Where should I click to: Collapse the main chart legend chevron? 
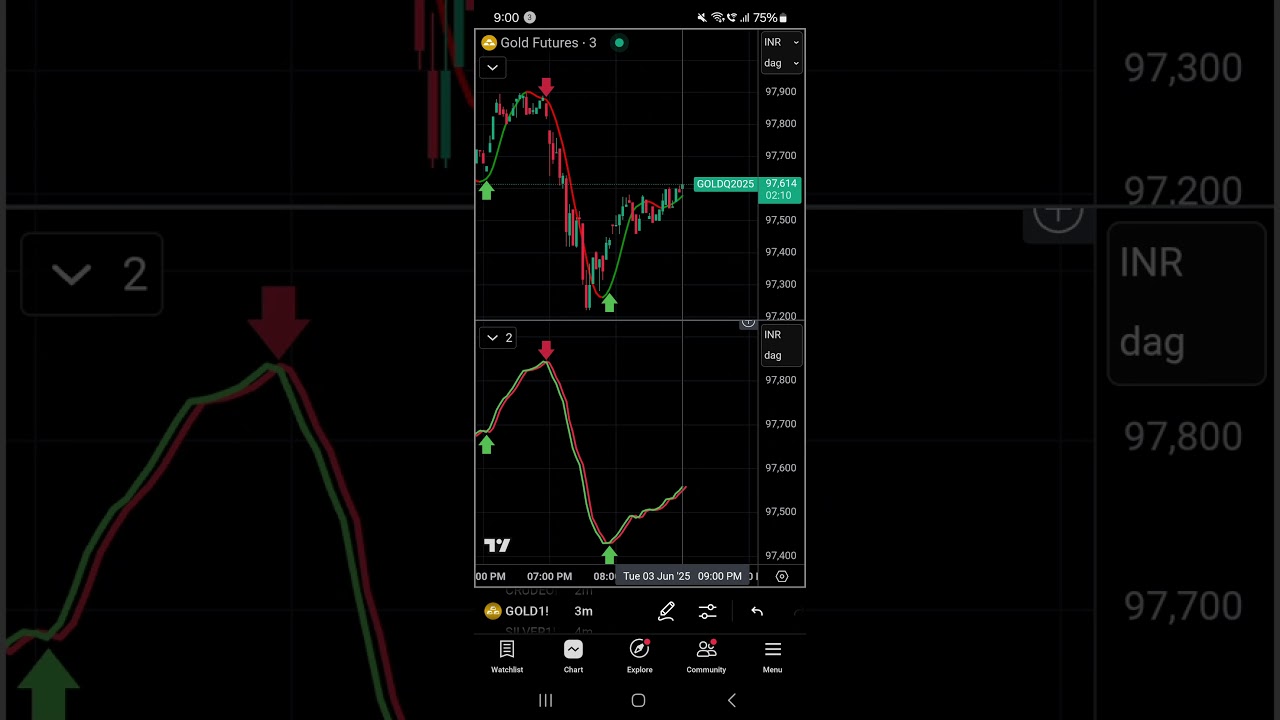click(492, 68)
